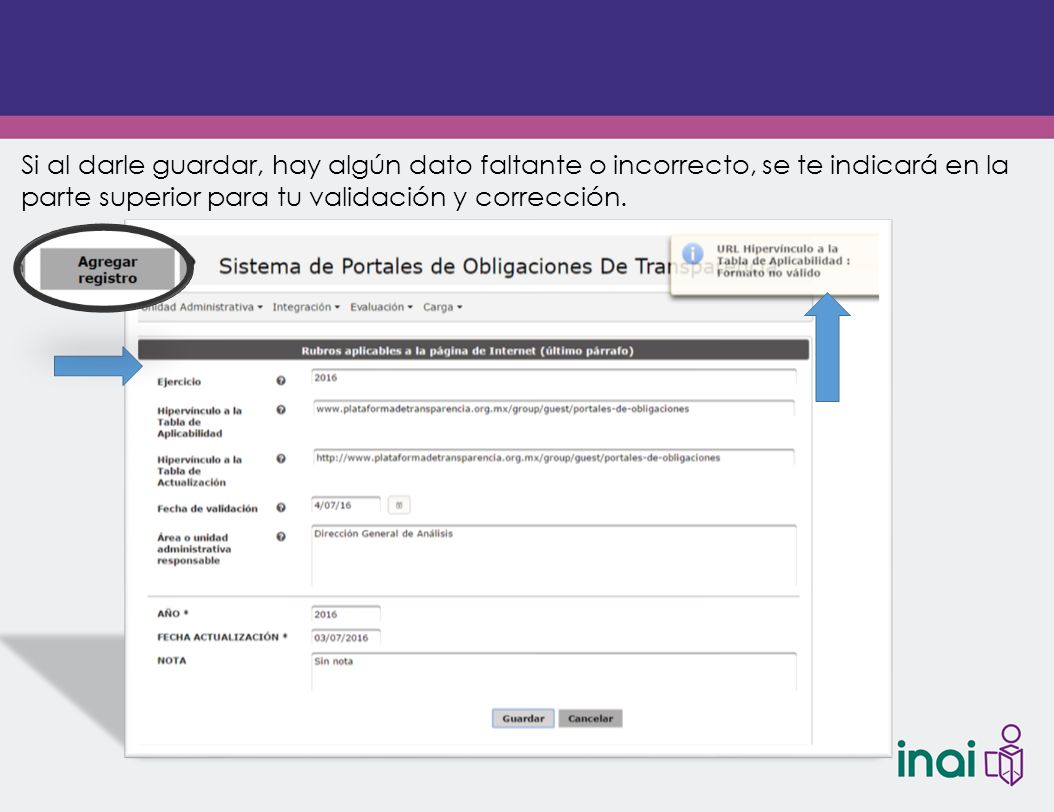Viewport: 1054px width, 812px height.
Task: Click the Guardar button
Action: [523, 719]
